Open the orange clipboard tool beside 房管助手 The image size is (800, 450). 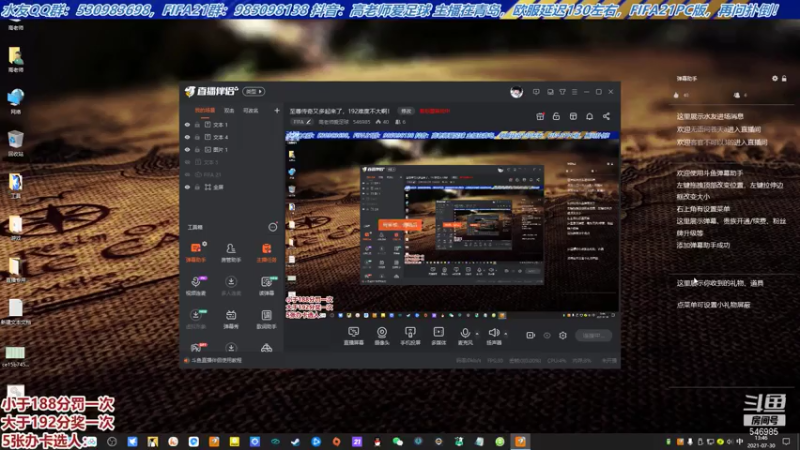click(266, 253)
